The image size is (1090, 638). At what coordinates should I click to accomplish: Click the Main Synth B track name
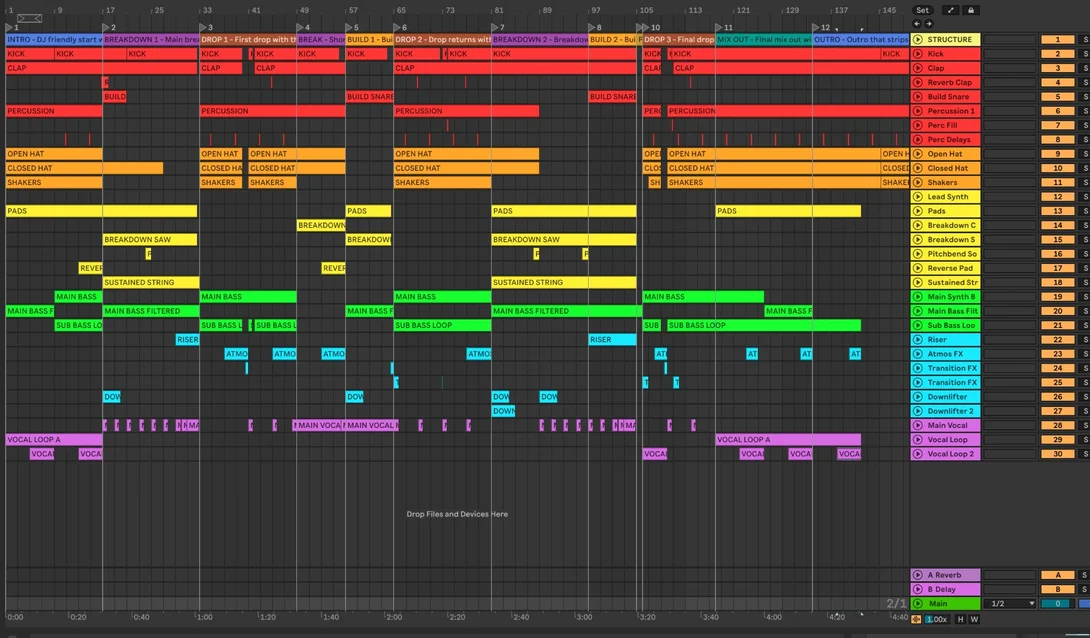(x=952, y=297)
